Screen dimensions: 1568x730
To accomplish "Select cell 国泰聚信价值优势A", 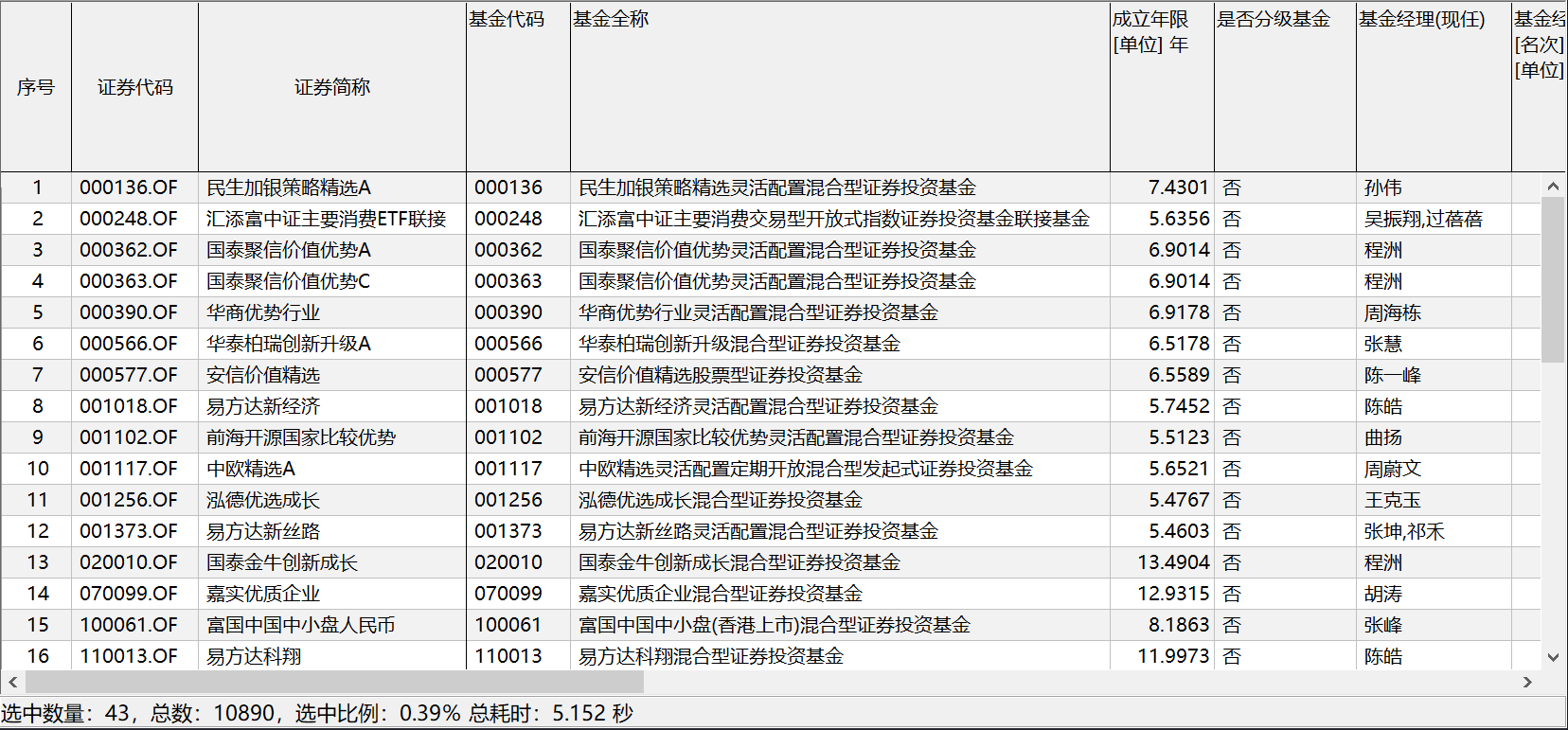I will (x=332, y=250).
